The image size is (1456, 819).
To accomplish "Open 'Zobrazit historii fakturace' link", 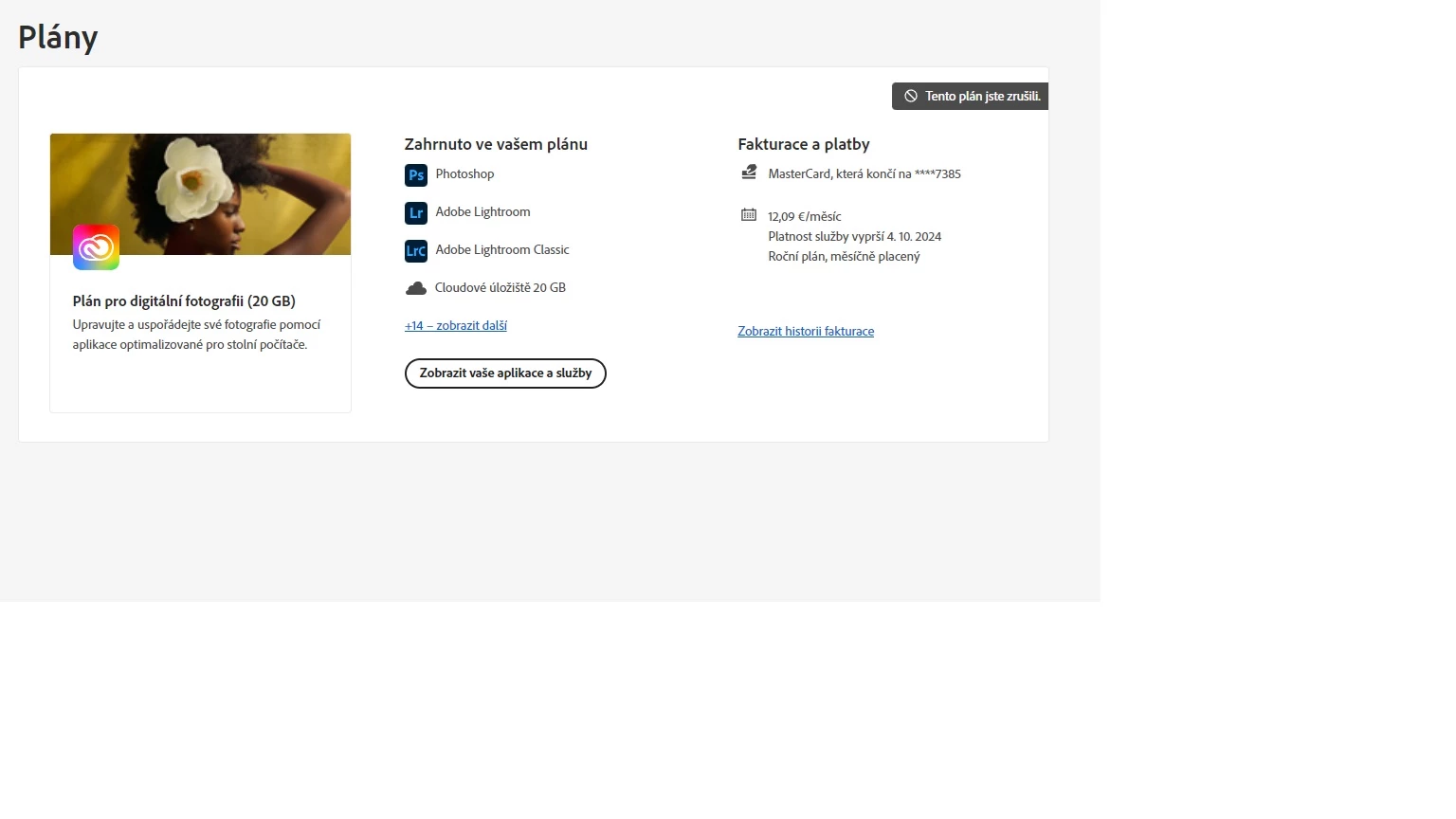I will (806, 331).
